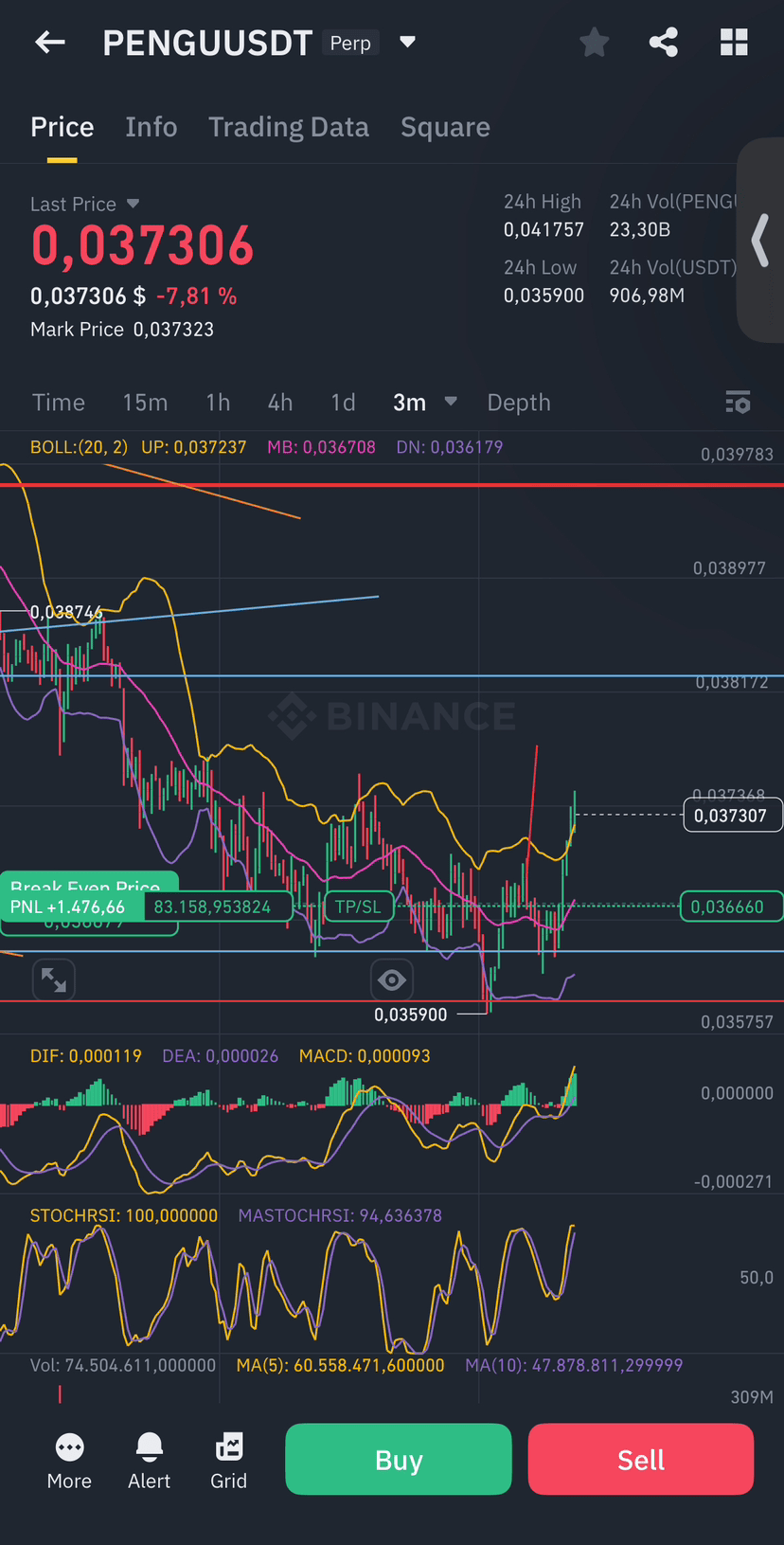784x1545 pixels.
Task: Tap the DEA: 0,000026 value
Action: pyautogui.click(x=221, y=1056)
